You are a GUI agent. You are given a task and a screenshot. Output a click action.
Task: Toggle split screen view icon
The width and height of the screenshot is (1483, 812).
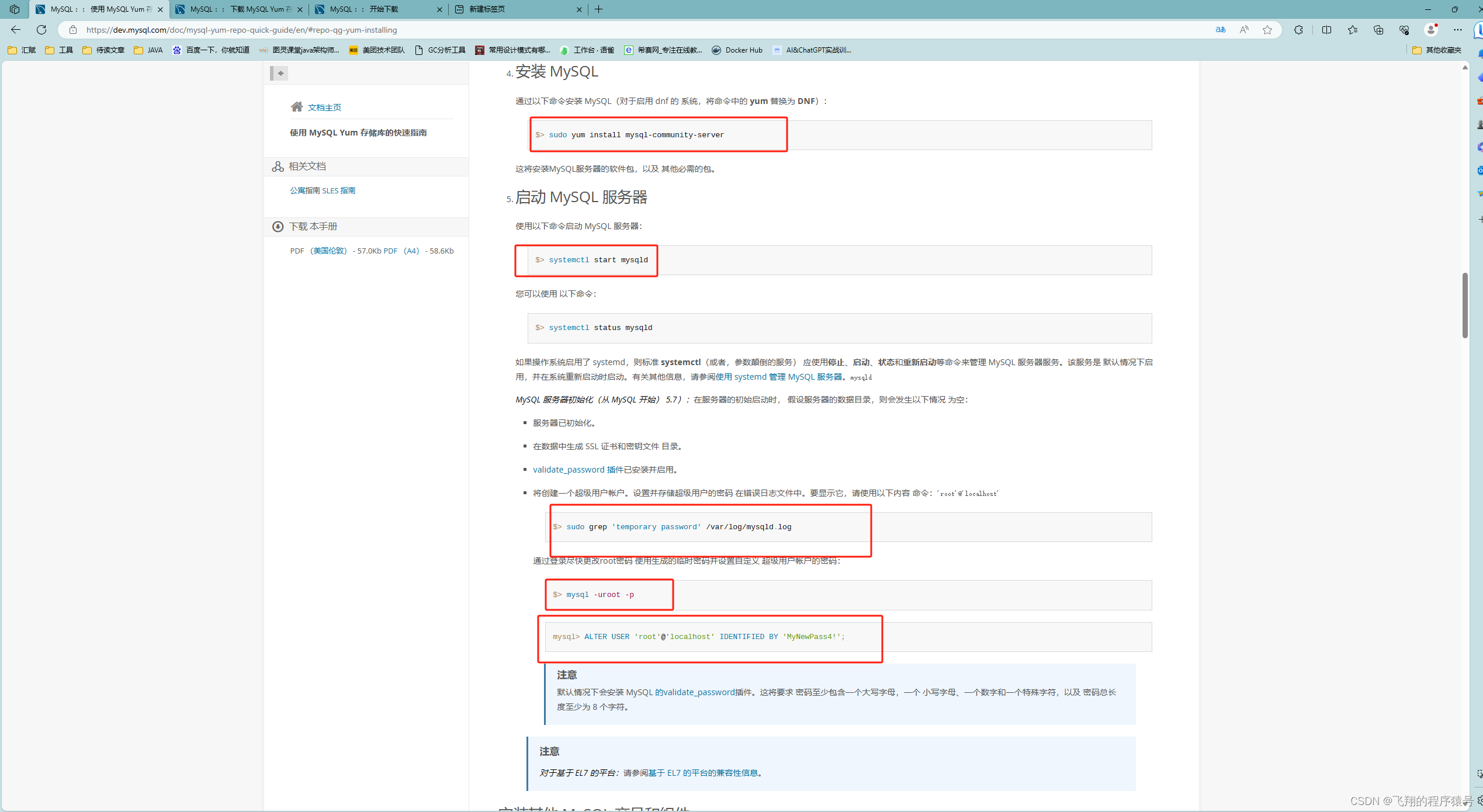click(x=1326, y=30)
